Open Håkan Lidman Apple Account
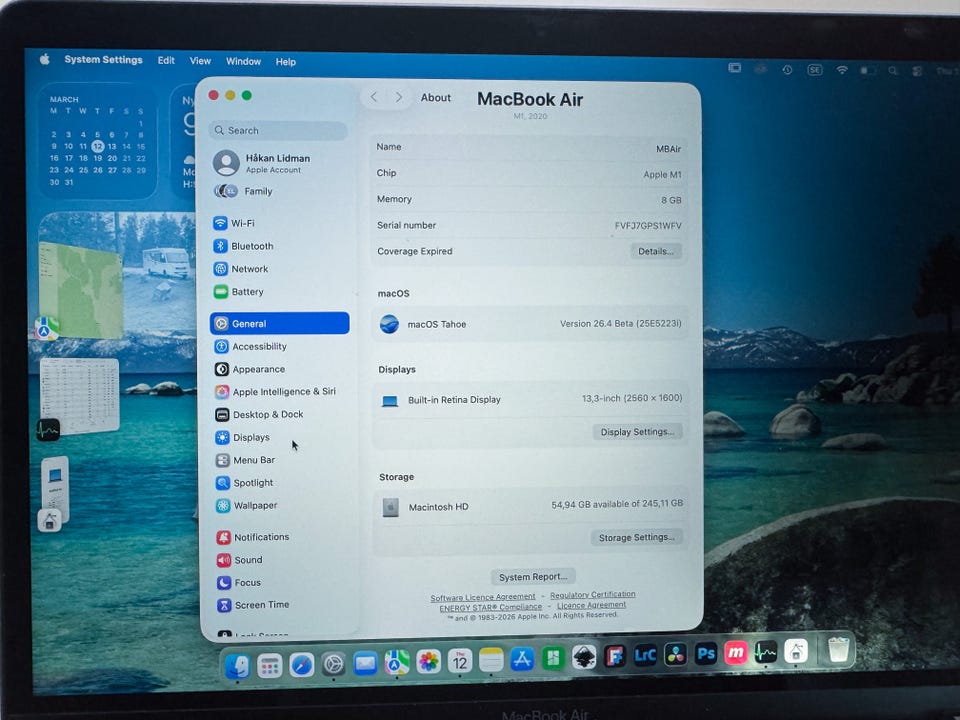The height and width of the screenshot is (720, 960). click(277, 163)
